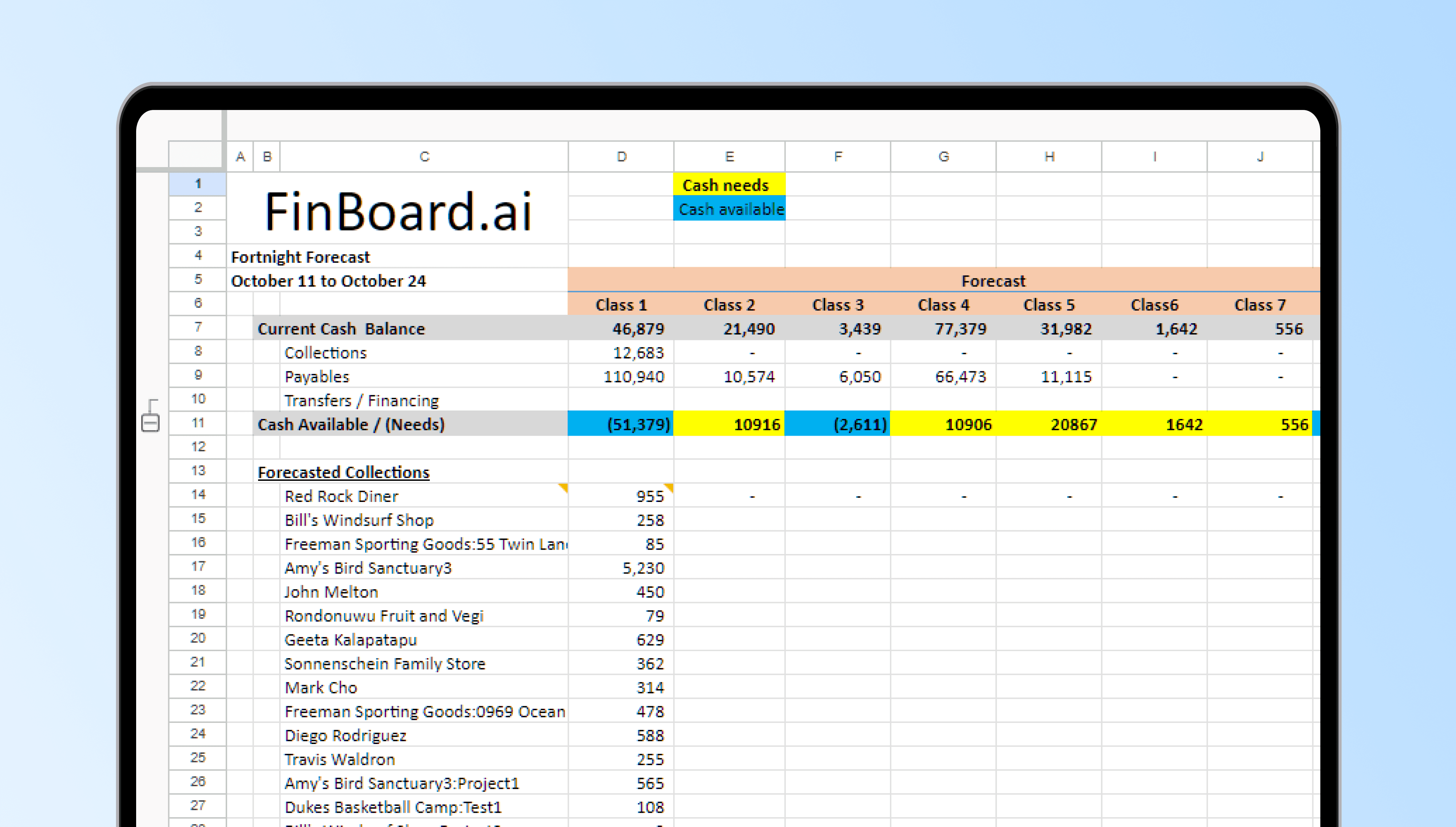Select the 110,940 payables cell
Viewport: 1456px width, 827px height.
[x=621, y=376]
